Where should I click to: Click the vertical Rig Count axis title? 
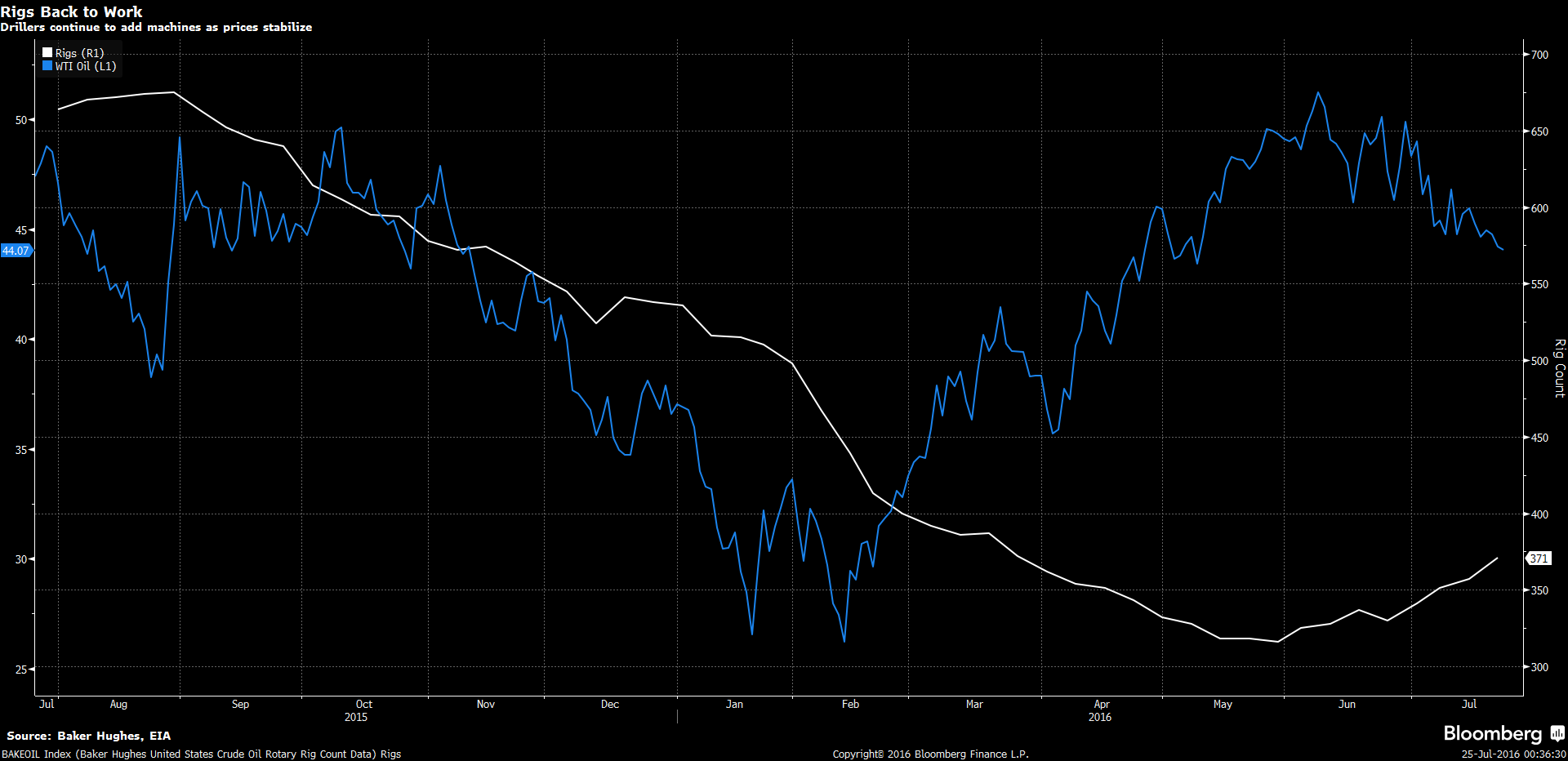point(1559,368)
